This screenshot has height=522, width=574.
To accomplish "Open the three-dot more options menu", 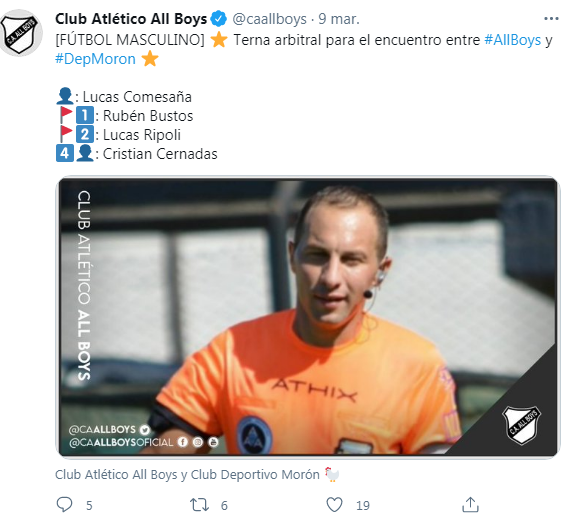I will click(x=551, y=19).
